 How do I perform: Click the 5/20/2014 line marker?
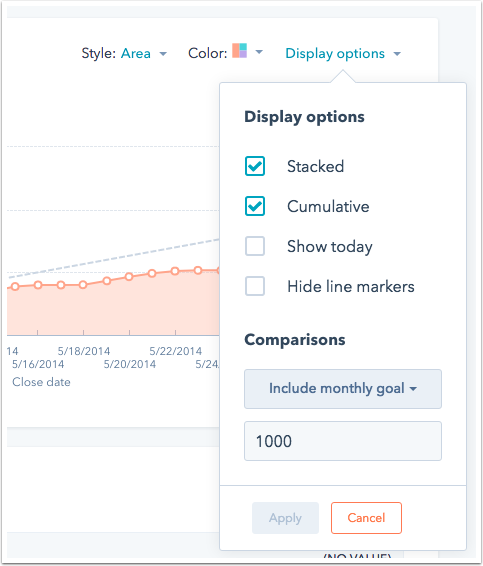[129, 277]
